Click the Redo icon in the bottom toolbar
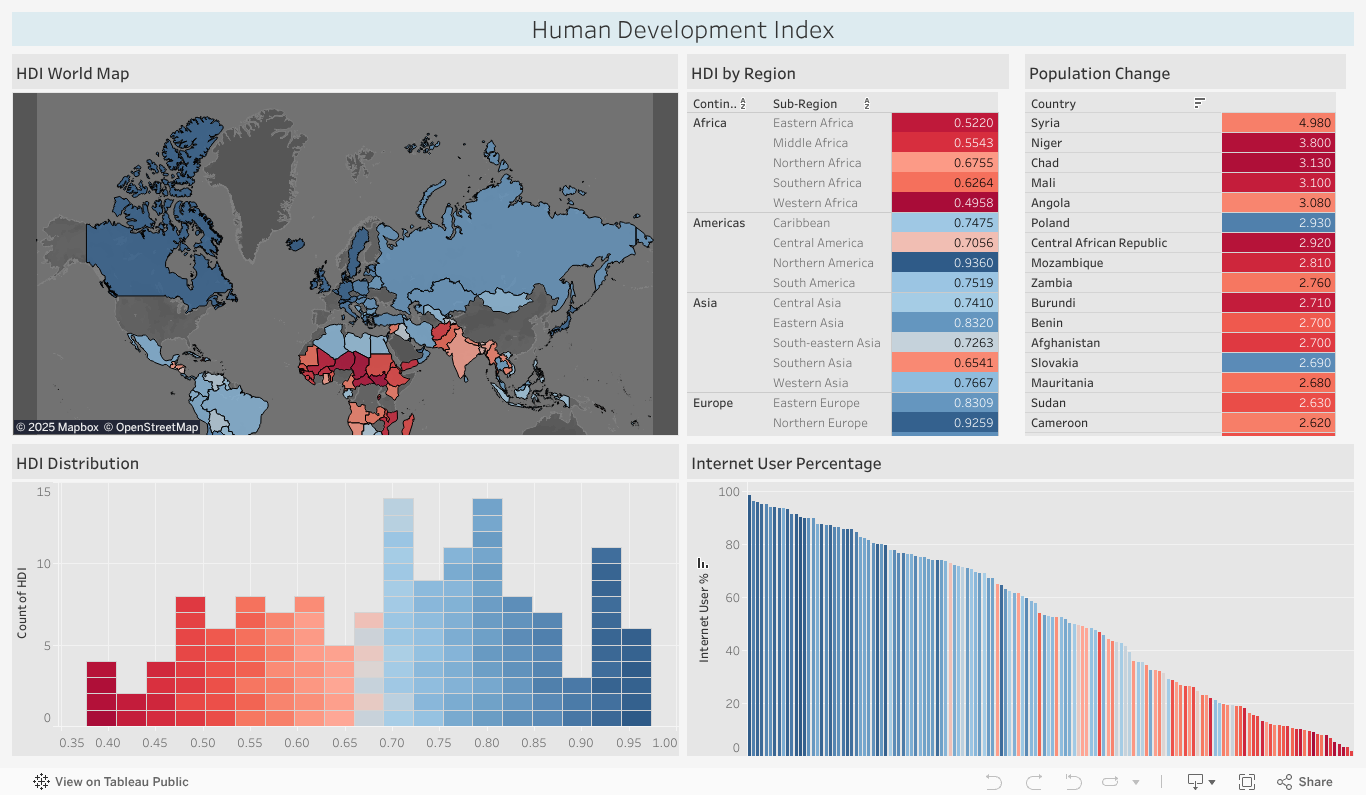The image size is (1366, 795). click(x=1034, y=781)
